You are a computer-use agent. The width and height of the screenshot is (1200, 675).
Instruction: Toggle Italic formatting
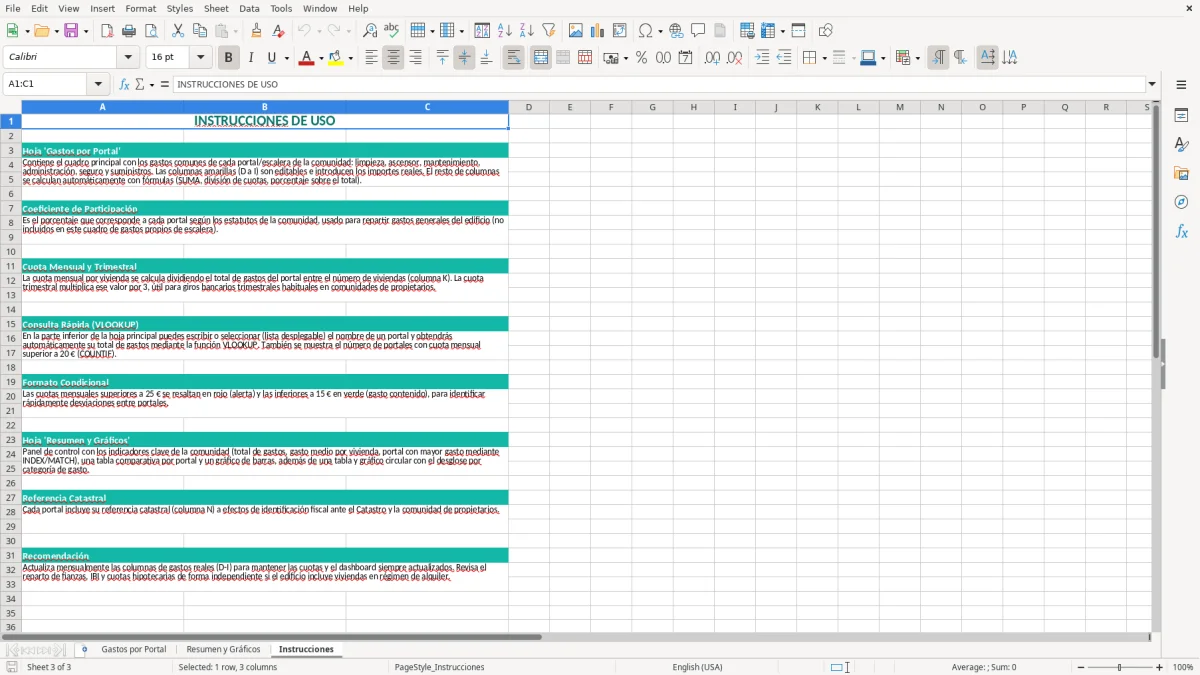pyautogui.click(x=250, y=58)
